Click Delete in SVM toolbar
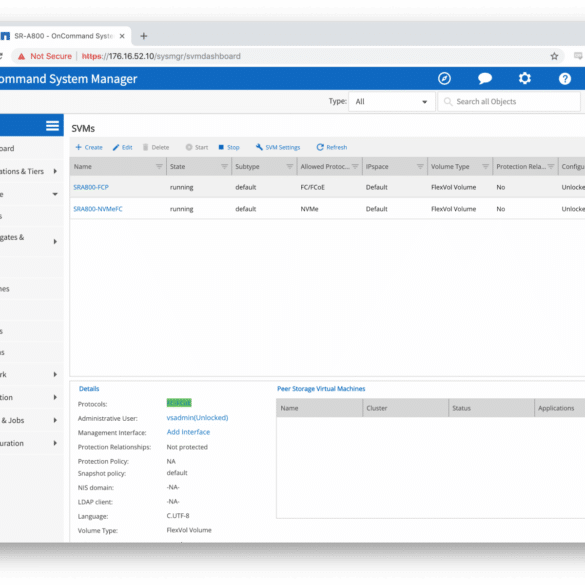The width and height of the screenshot is (585, 585). (156, 147)
